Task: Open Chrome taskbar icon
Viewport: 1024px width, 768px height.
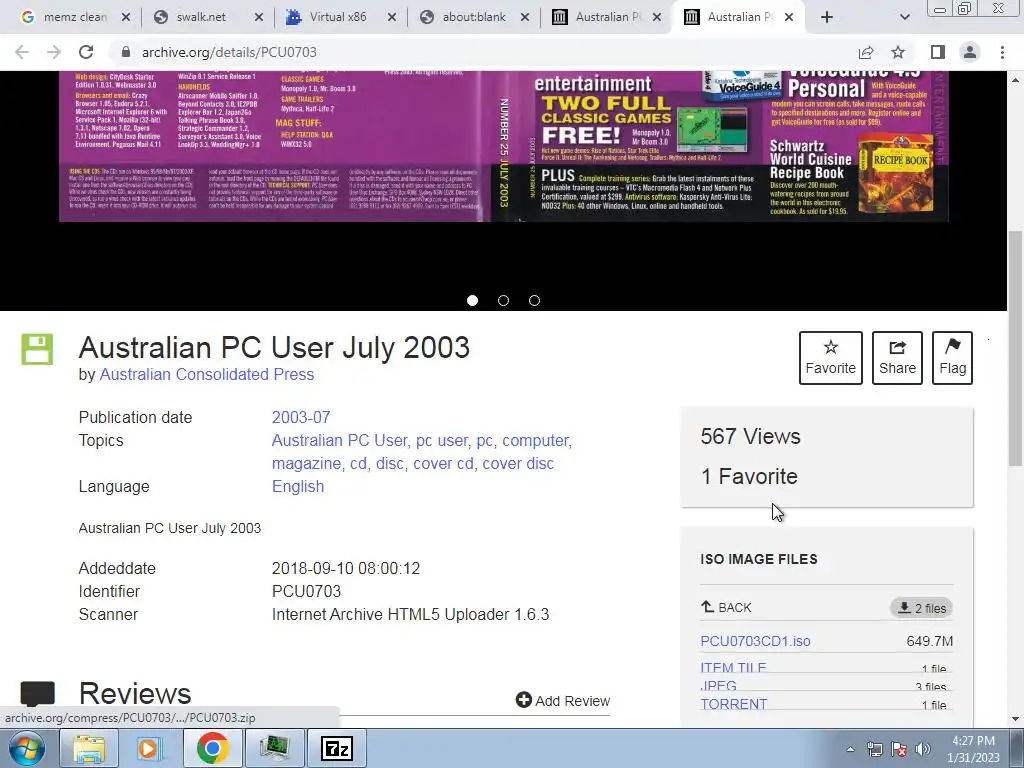Action: (x=212, y=748)
